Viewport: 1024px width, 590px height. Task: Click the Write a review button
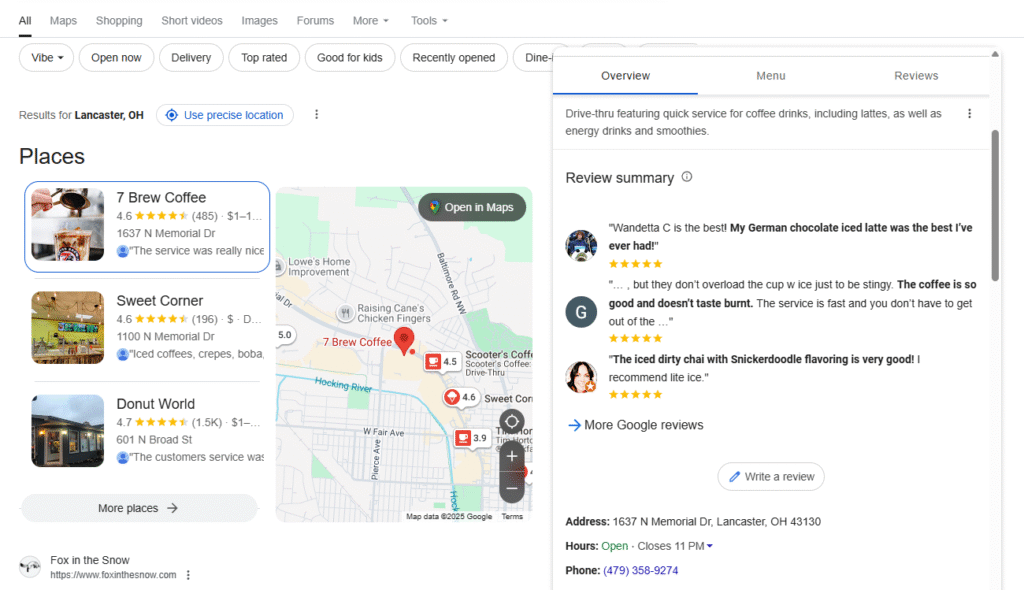pyautogui.click(x=770, y=477)
